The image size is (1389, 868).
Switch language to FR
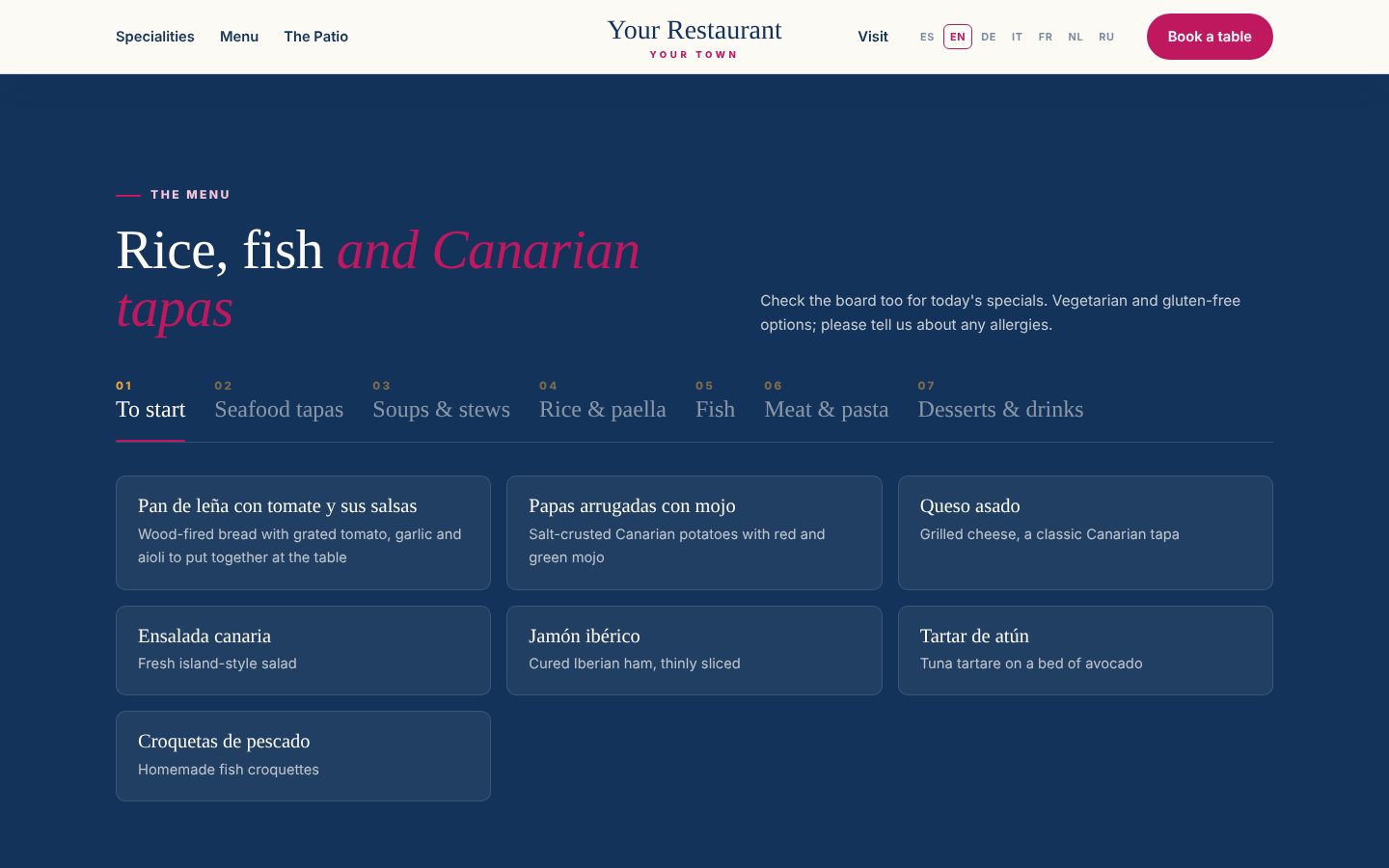tap(1046, 37)
